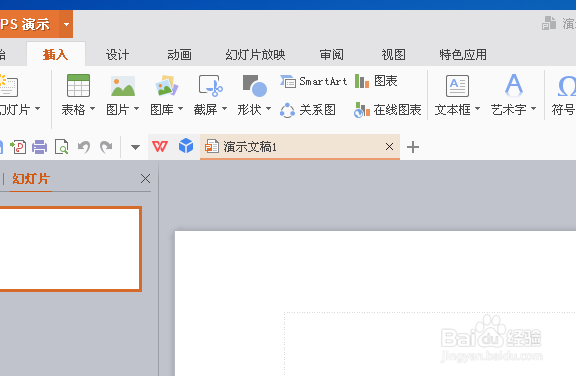Click the 符号 omega symbol icon
The width and height of the screenshot is (576, 376).
[x=566, y=86]
